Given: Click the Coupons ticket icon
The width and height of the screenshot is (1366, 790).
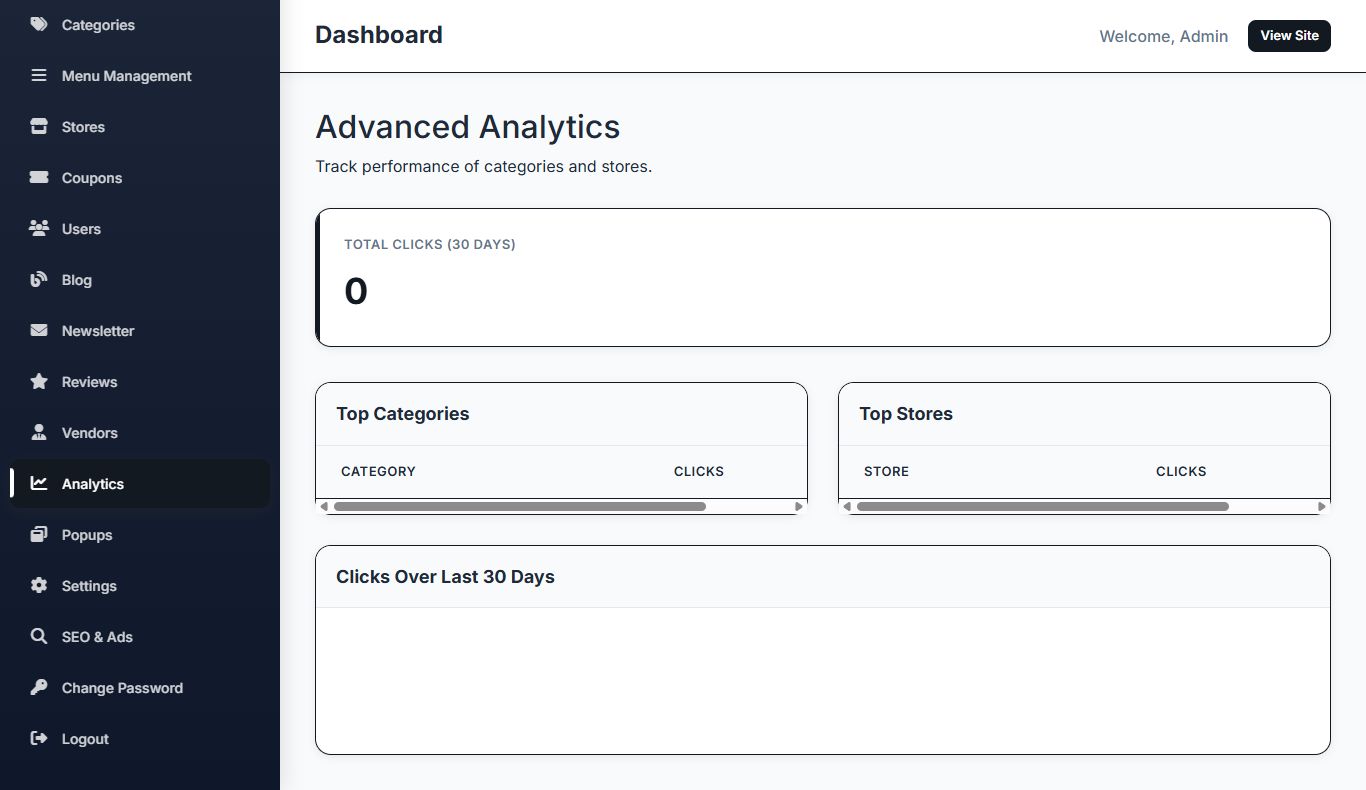Looking at the screenshot, I should [39, 178].
